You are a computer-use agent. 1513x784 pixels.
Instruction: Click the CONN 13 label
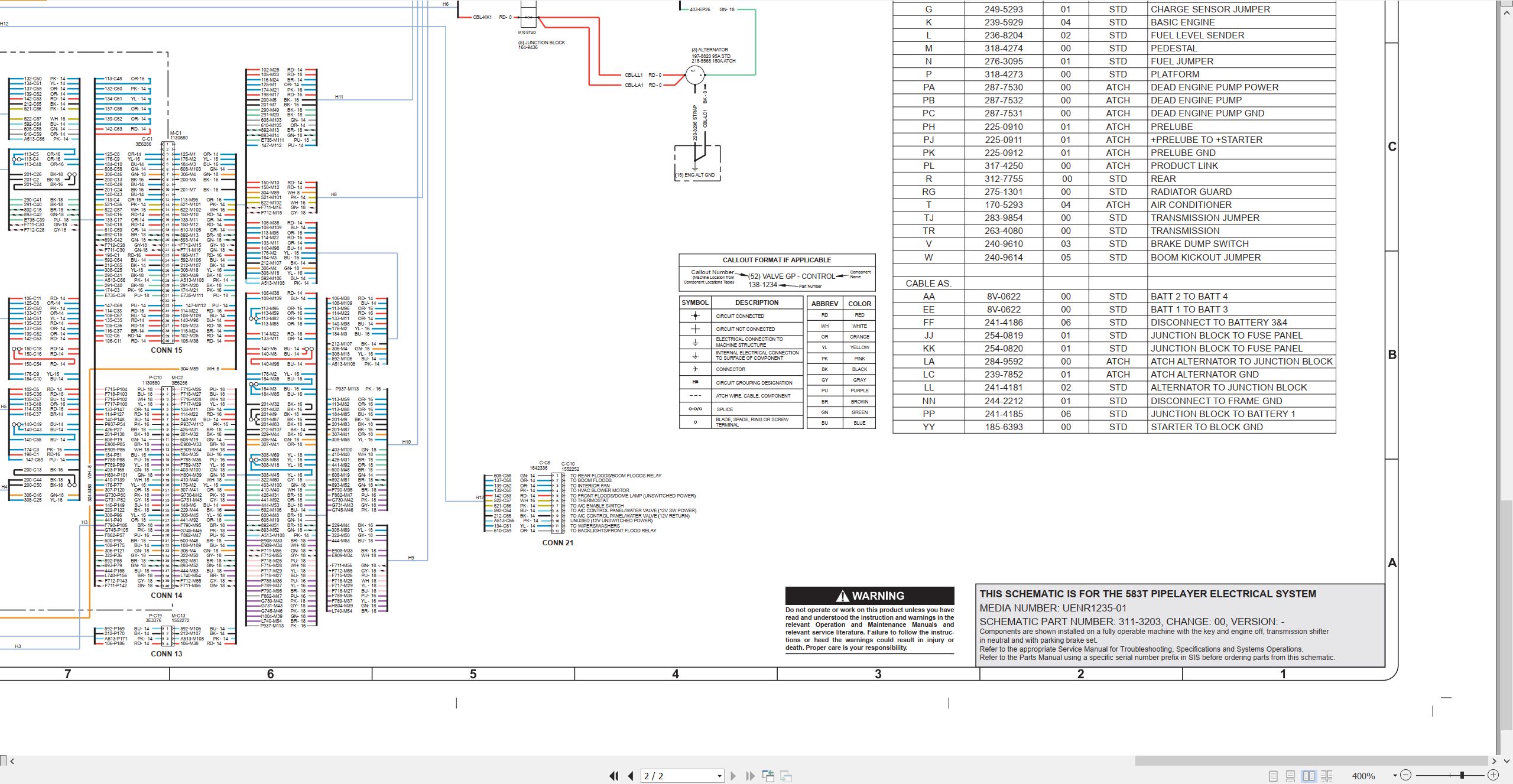click(x=166, y=654)
